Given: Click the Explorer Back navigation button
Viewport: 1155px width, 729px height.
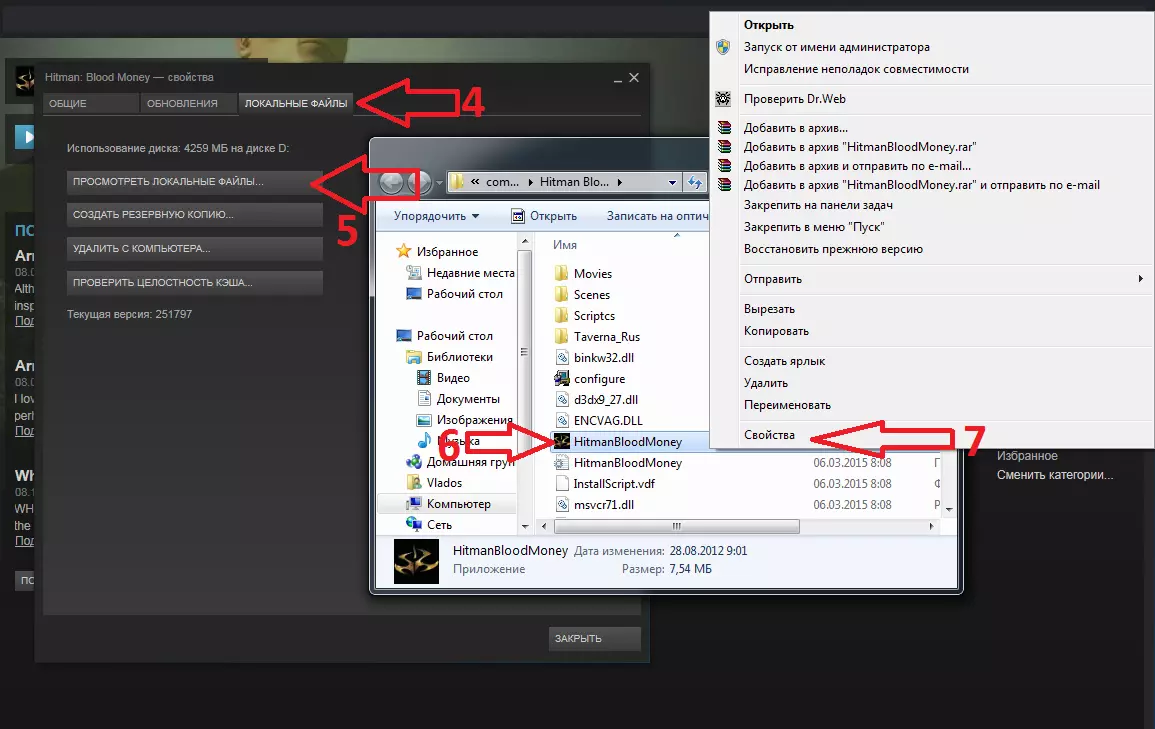Looking at the screenshot, I should 391,182.
